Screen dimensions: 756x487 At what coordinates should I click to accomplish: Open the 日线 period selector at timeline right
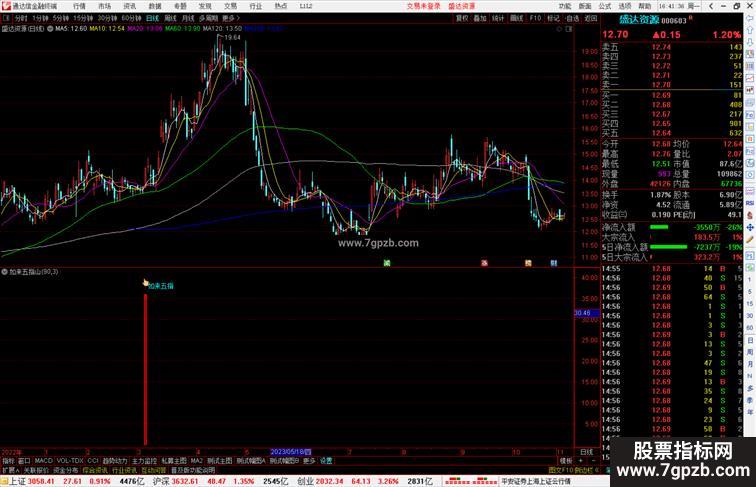click(587, 452)
